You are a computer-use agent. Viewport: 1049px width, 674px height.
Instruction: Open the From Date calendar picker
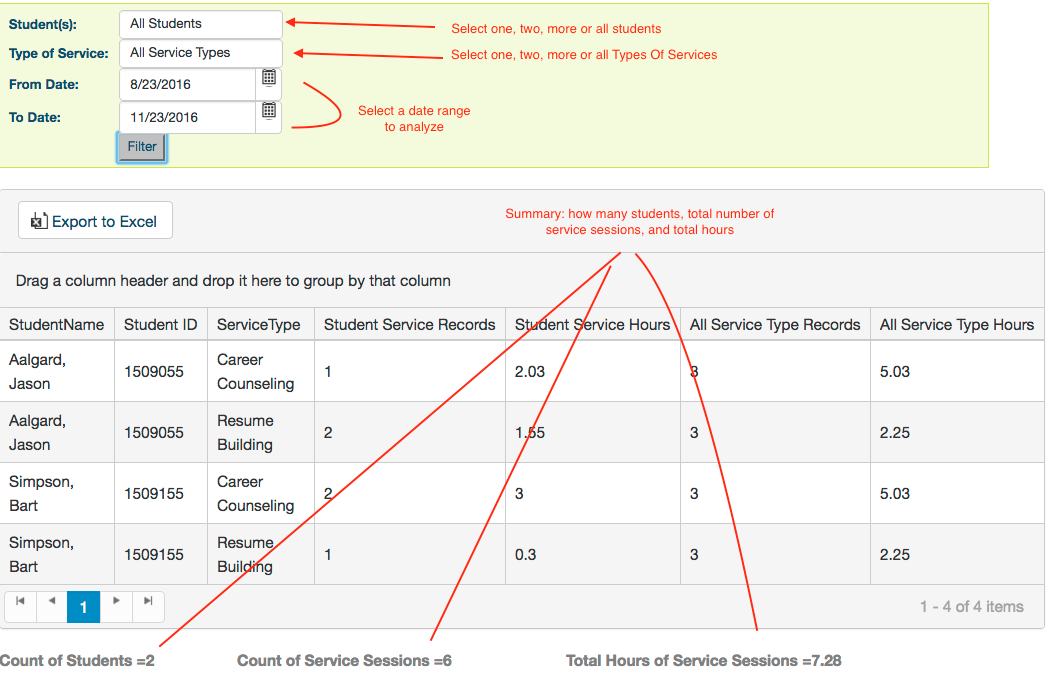pos(269,78)
